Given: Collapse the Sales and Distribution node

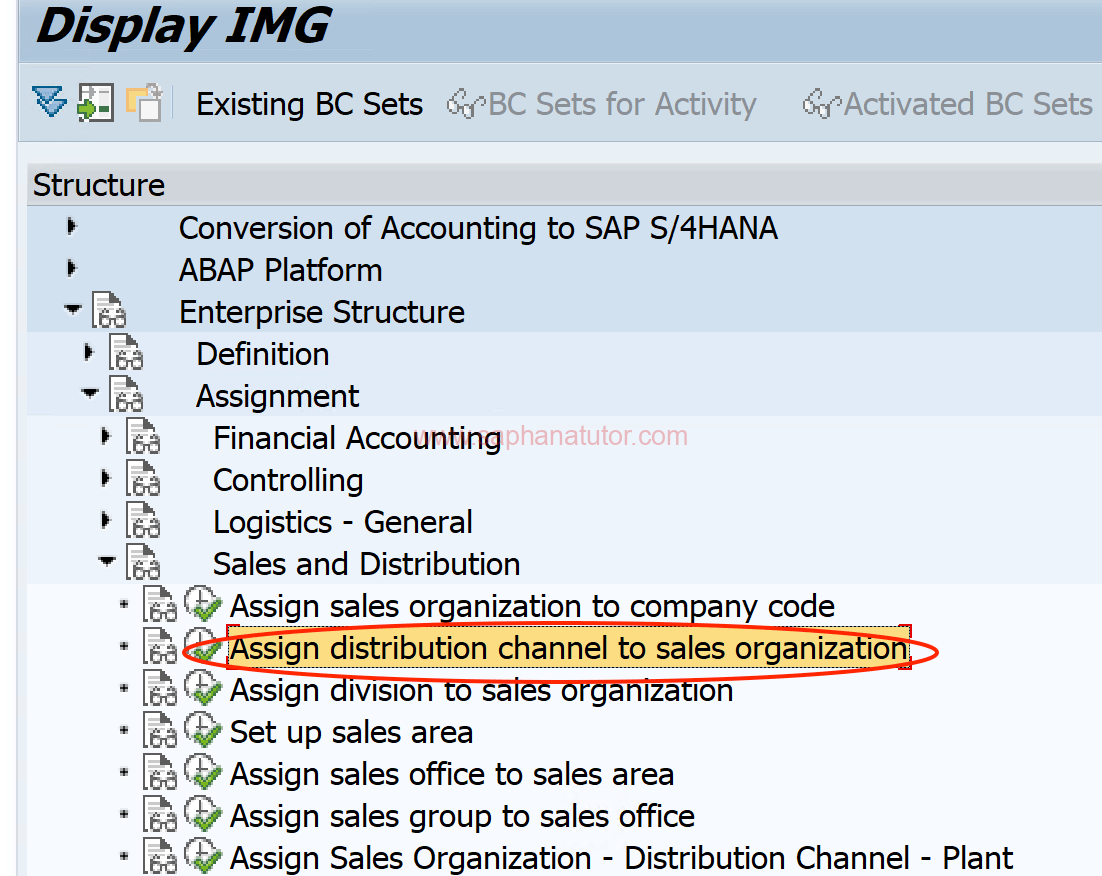Looking at the screenshot, I should pos(106,561).
